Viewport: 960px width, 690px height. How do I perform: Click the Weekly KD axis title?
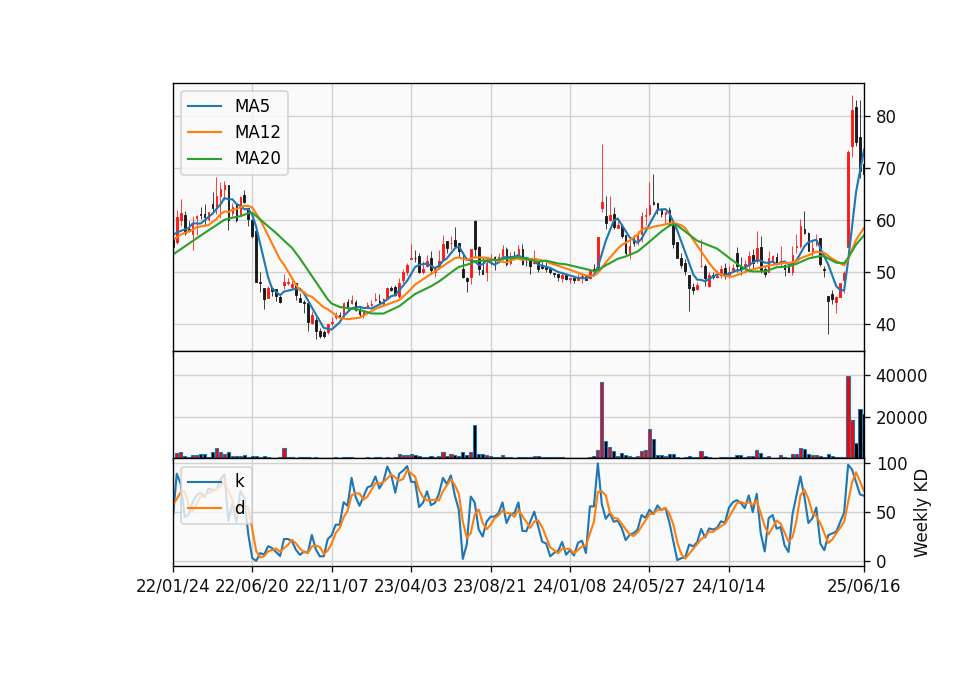tap(921, 513)
